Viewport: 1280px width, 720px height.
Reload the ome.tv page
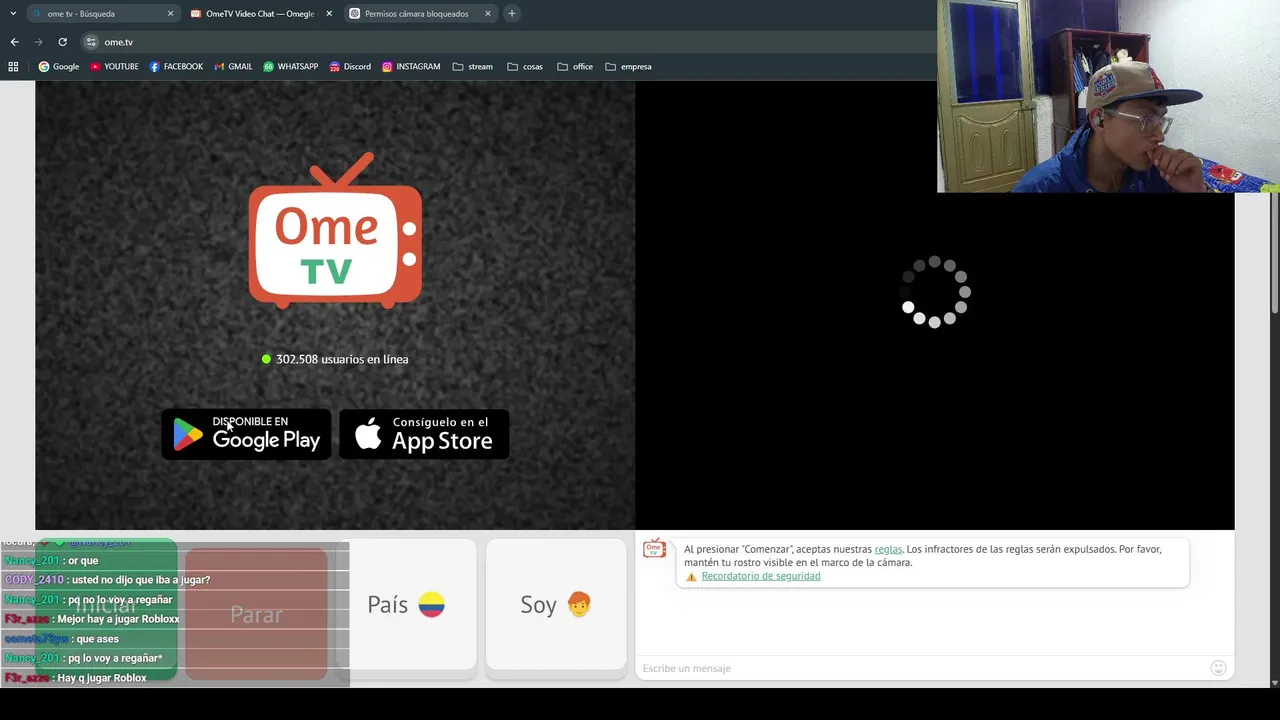(x=62, y=42)
